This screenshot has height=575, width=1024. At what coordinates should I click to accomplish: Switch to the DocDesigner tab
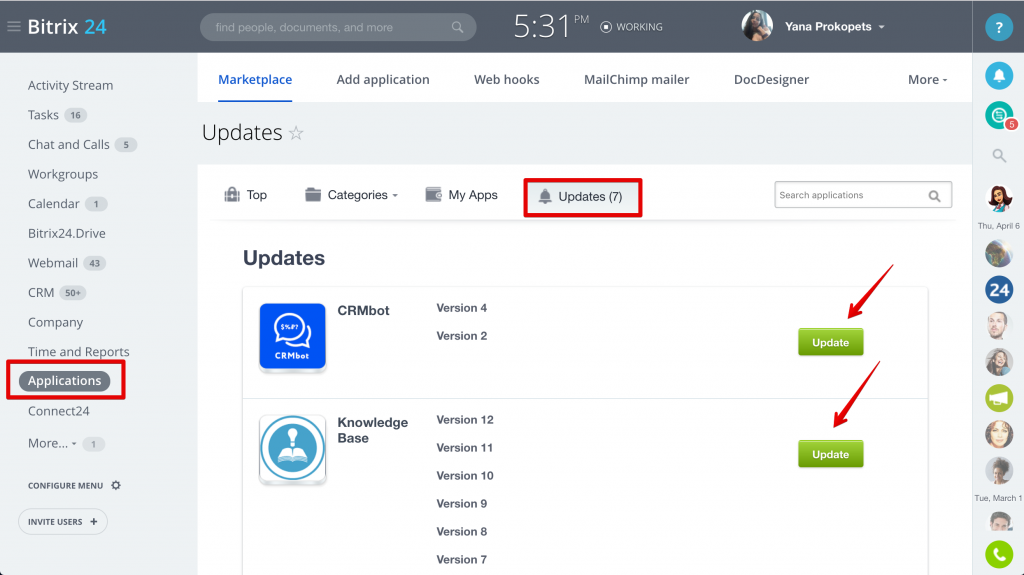pyautogui.click(x=771, y=80)
